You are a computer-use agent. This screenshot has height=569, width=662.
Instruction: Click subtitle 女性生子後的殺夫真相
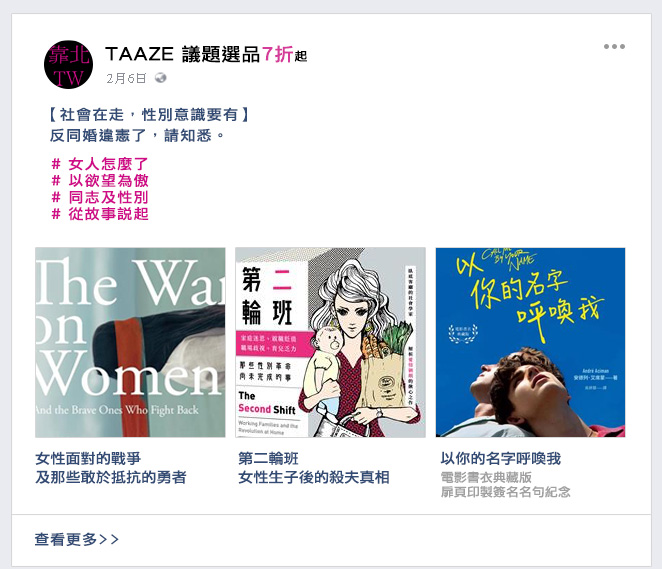[x=314, y=477]
